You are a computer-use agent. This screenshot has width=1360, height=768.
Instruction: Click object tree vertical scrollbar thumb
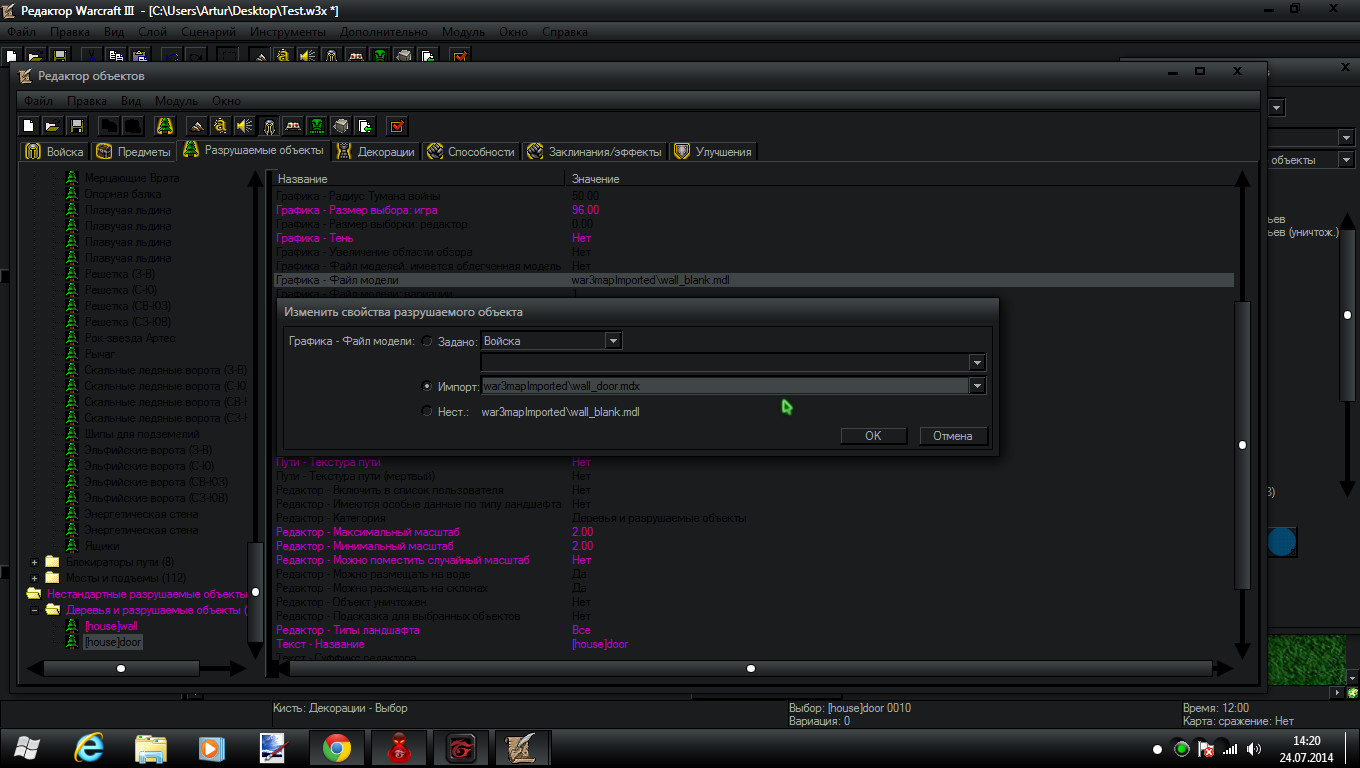click(x=256, y=593)
